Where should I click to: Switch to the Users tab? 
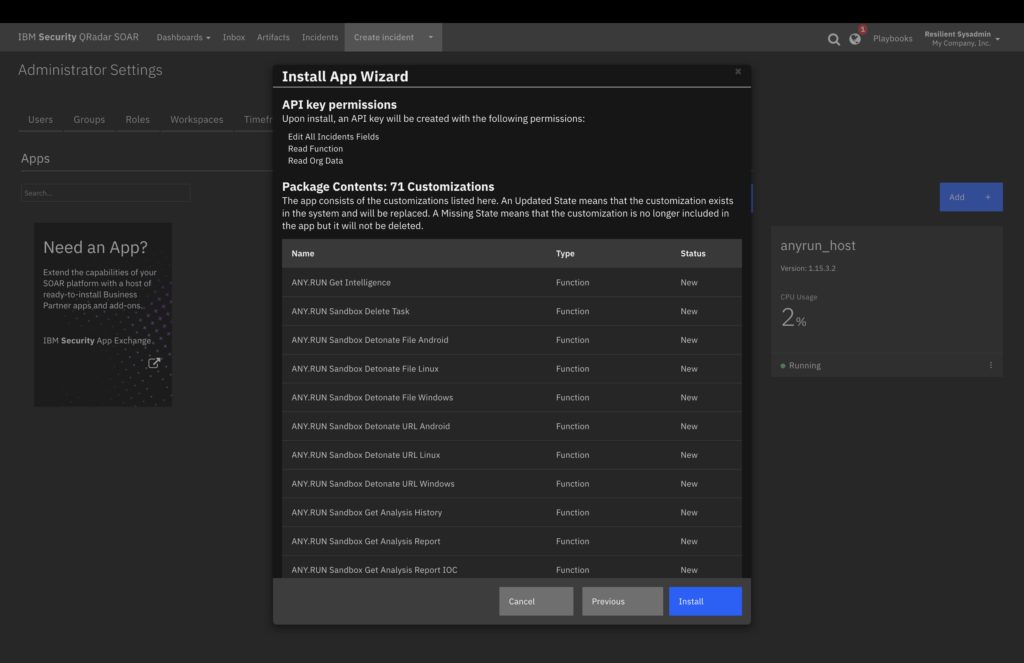pyautogui.click(x=41, y=119)
